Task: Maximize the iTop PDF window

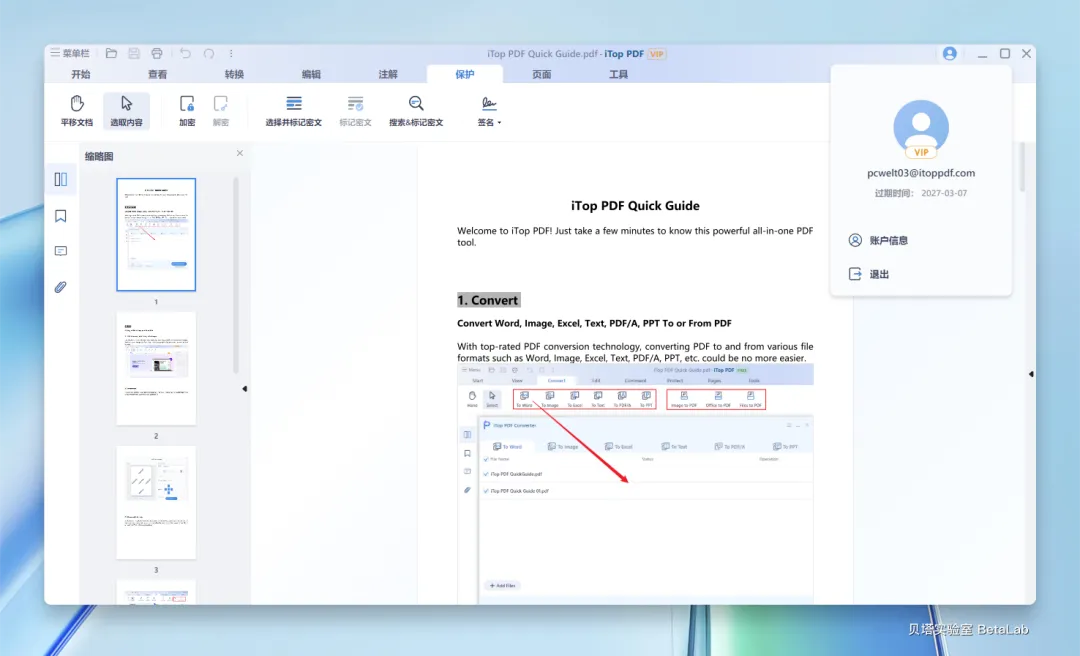Action: pos(1005,54)
